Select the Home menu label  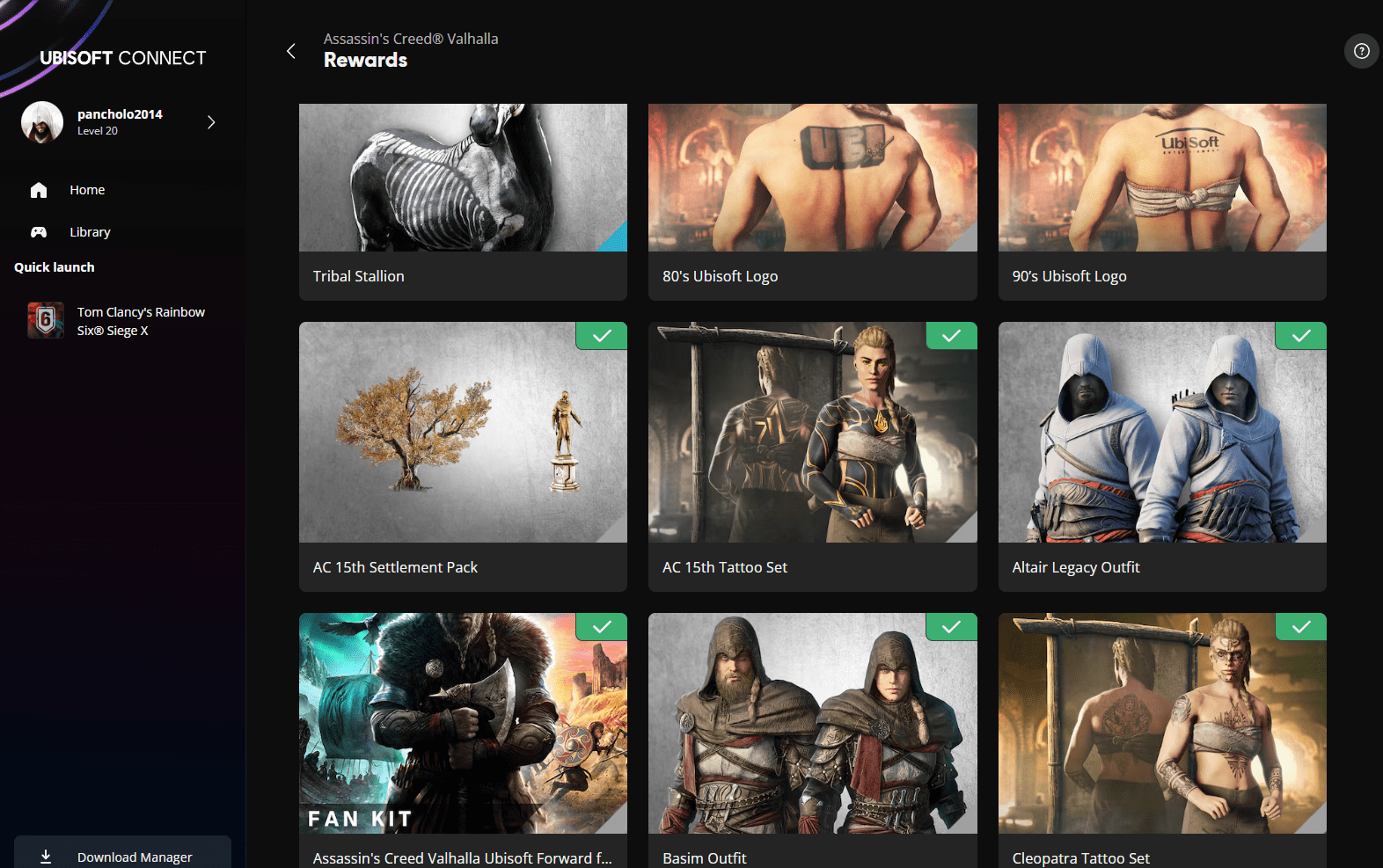point(87,190)
